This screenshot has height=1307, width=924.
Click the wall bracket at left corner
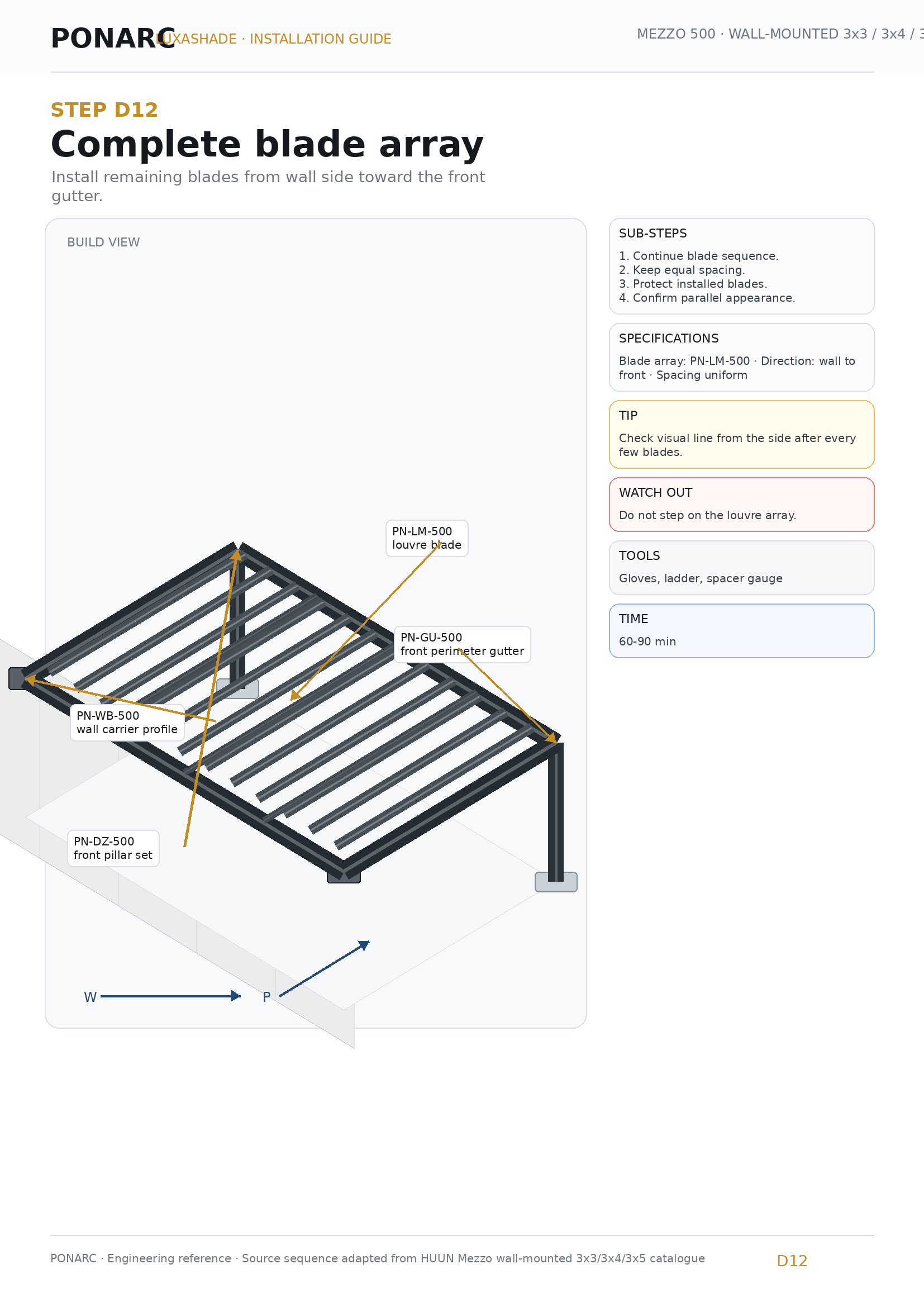[x=17, y=678]
